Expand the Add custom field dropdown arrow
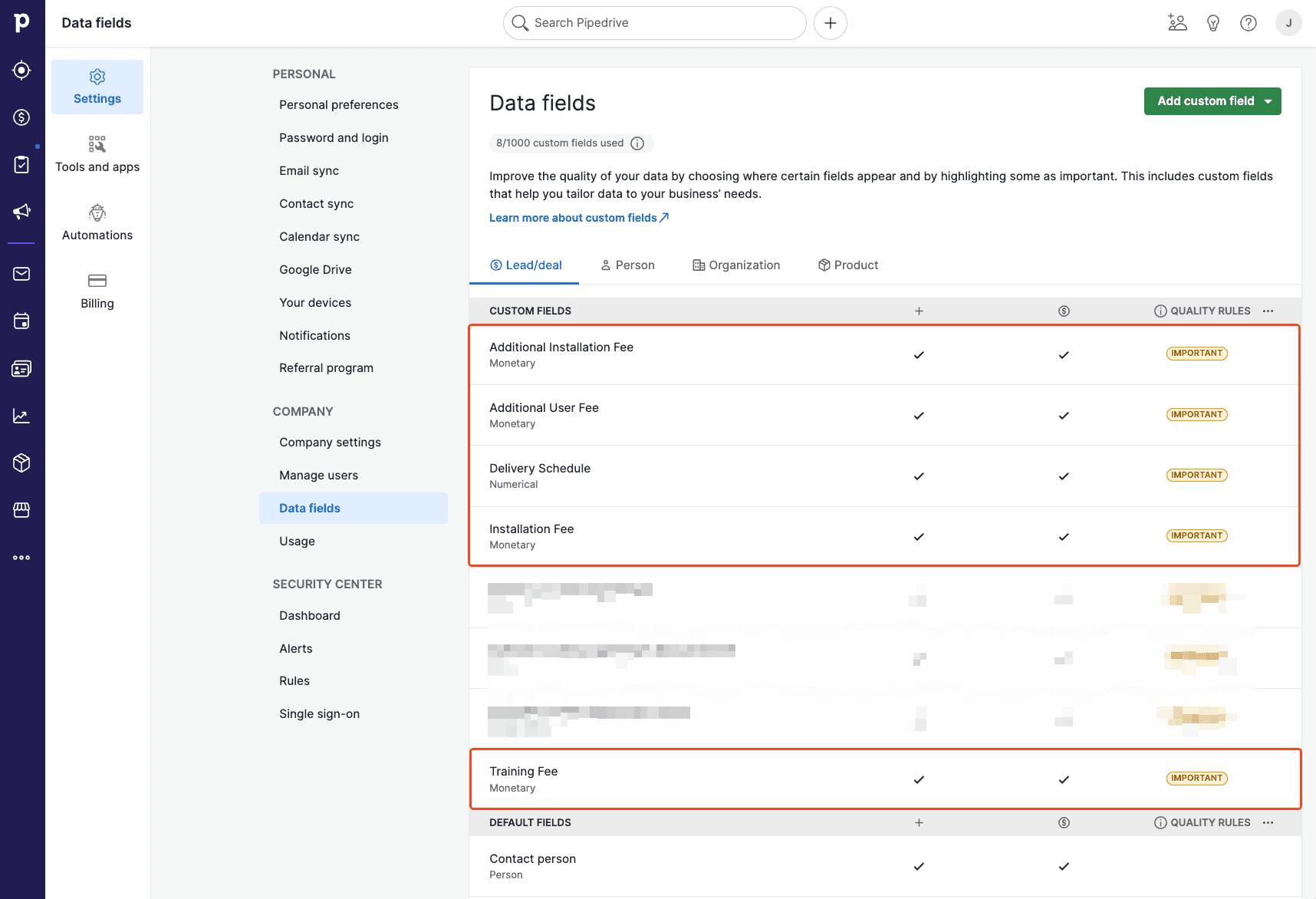 tap(1267, 100)
